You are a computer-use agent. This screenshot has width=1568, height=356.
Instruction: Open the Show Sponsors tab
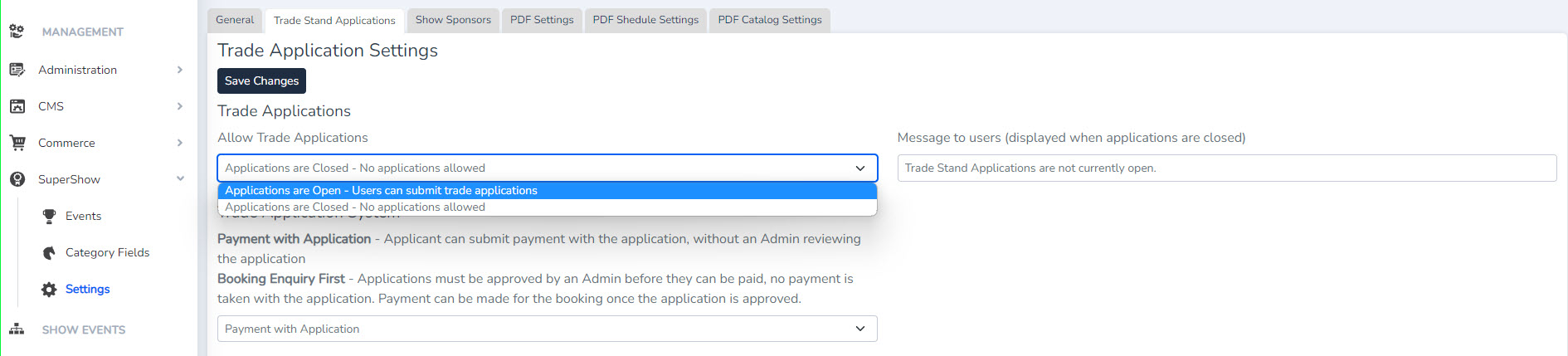coord(453,20)
